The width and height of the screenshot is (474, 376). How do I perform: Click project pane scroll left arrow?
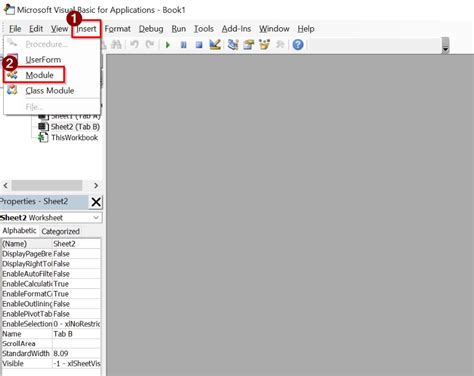[5, 185]
